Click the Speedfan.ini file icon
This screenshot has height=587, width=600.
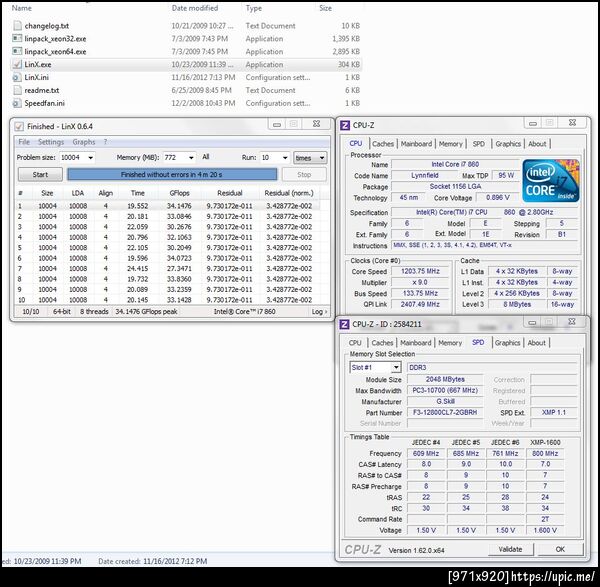click(x=17, y=103)
